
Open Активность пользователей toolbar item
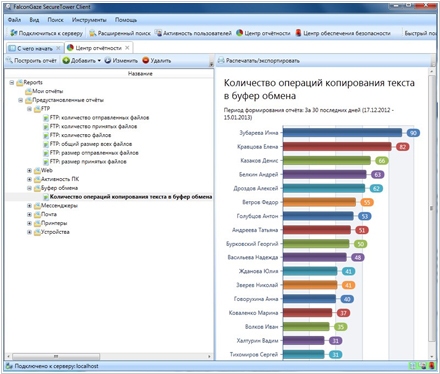tap(193, 33)
